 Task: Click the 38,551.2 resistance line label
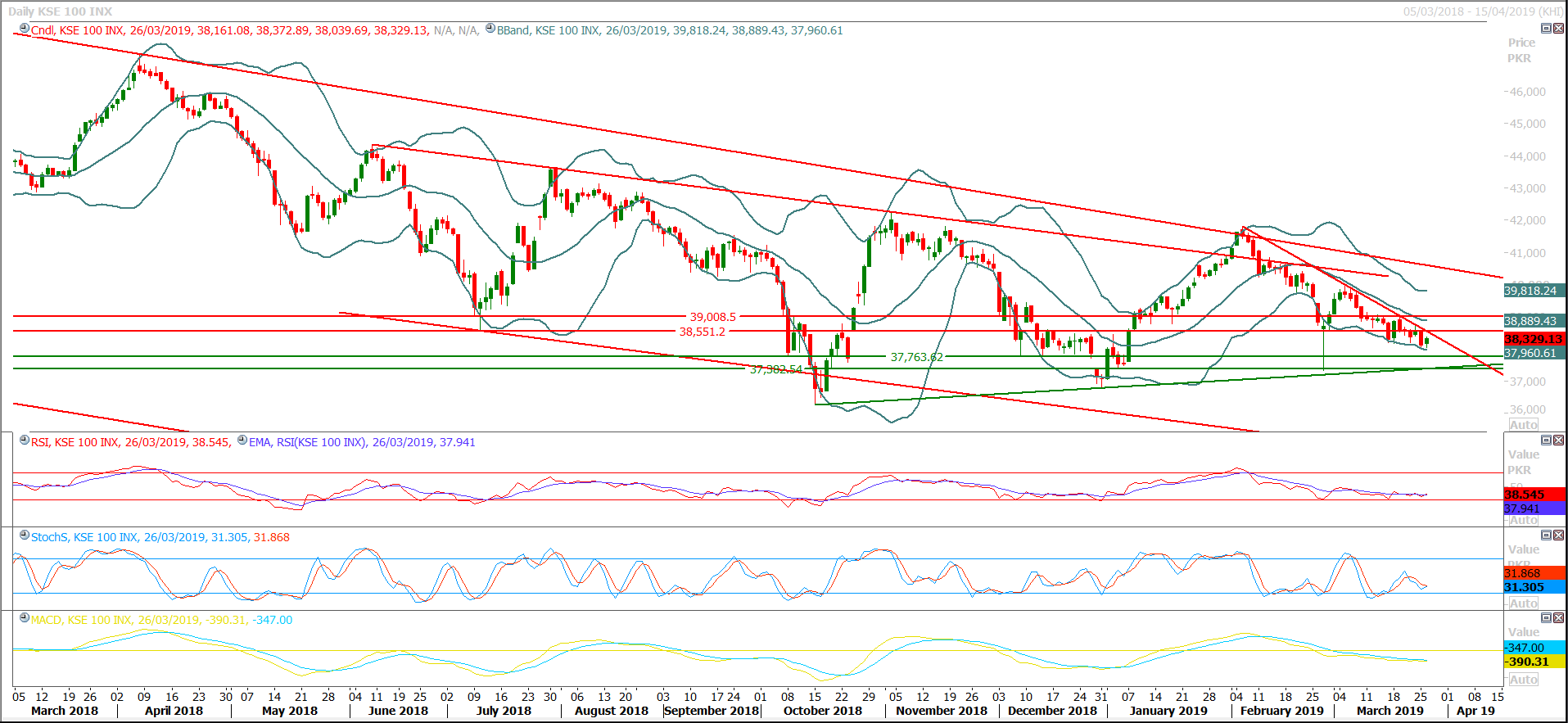(x=703, y=332)
